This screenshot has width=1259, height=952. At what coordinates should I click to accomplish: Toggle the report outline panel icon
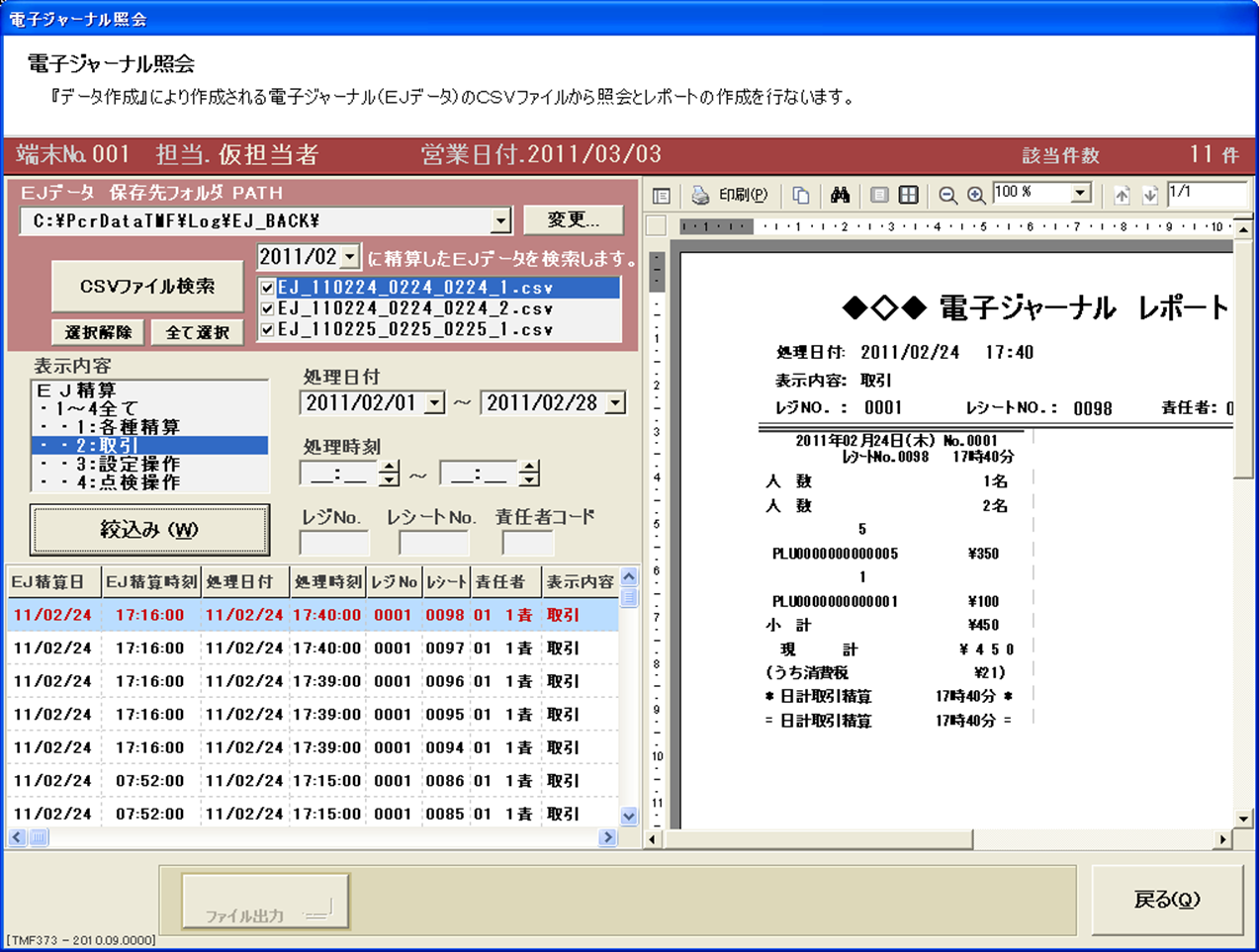tap(662, 196)
